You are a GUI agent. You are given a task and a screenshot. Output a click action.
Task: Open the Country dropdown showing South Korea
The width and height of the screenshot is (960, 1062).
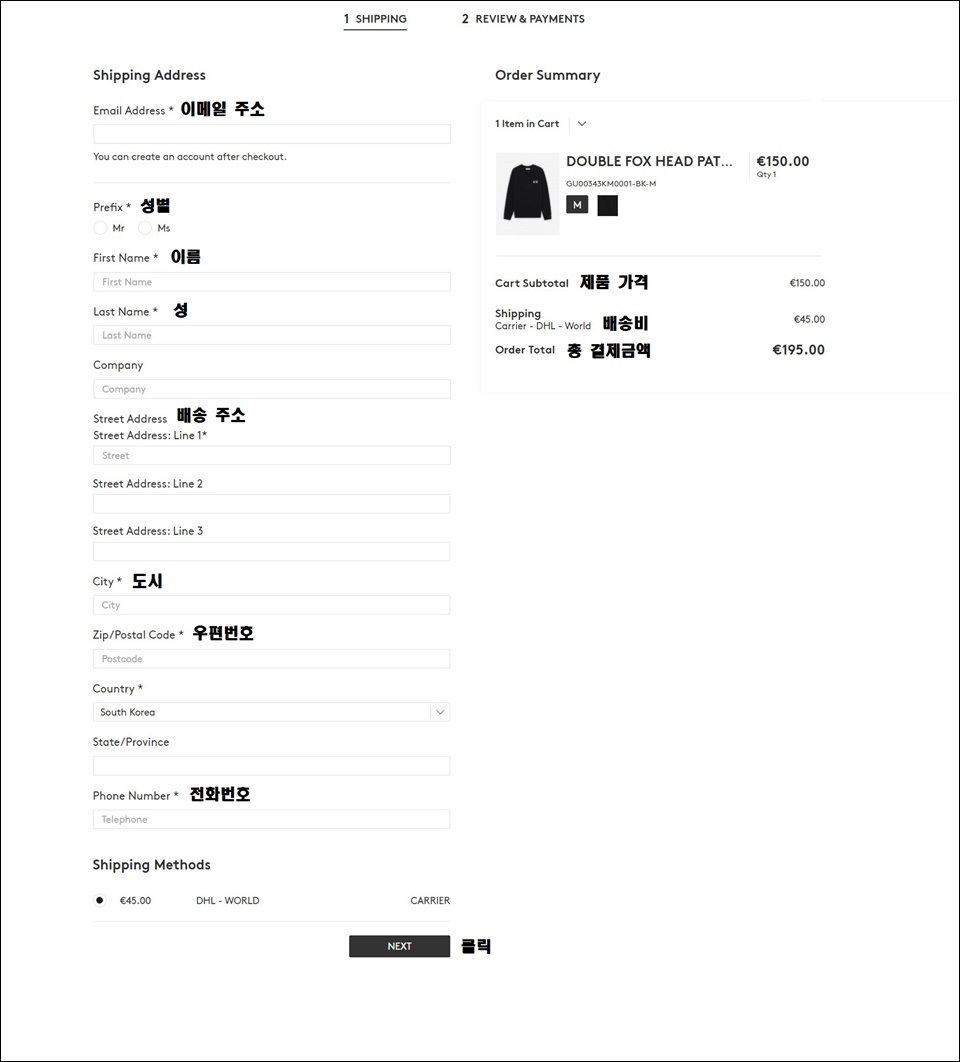pyautogui.click(x=272, y=712)
